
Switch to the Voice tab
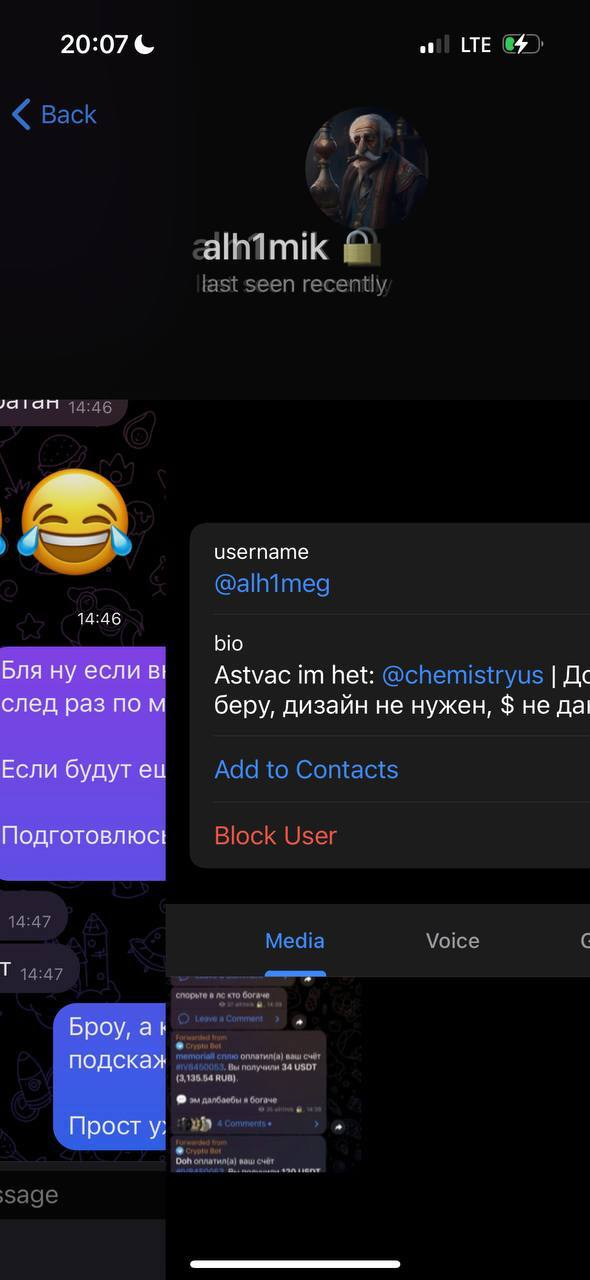(452, 941)
